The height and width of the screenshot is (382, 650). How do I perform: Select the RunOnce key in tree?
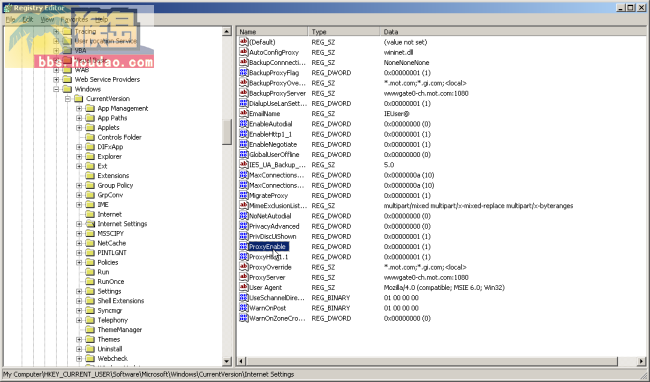(x=111, y=281)
